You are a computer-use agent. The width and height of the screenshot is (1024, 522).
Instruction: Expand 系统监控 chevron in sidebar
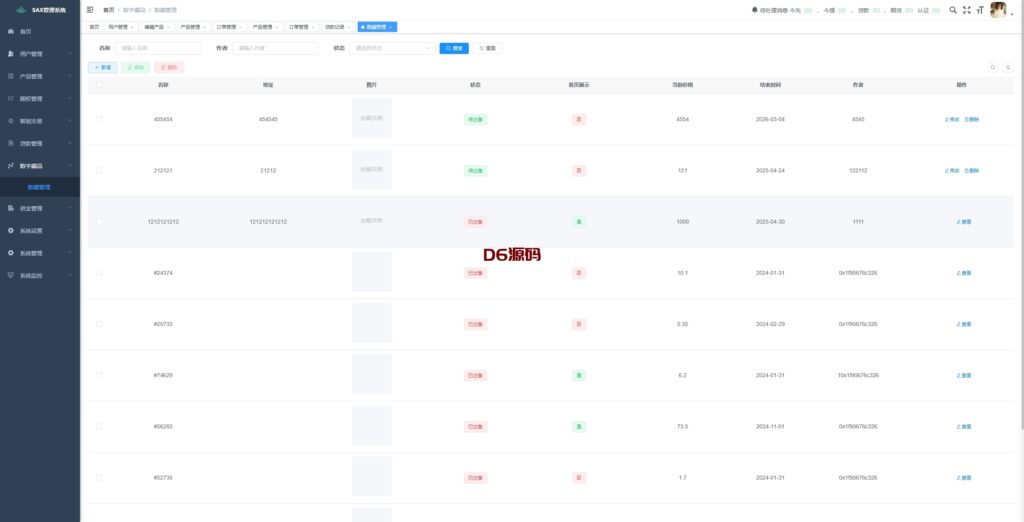[x=69, y=275]
